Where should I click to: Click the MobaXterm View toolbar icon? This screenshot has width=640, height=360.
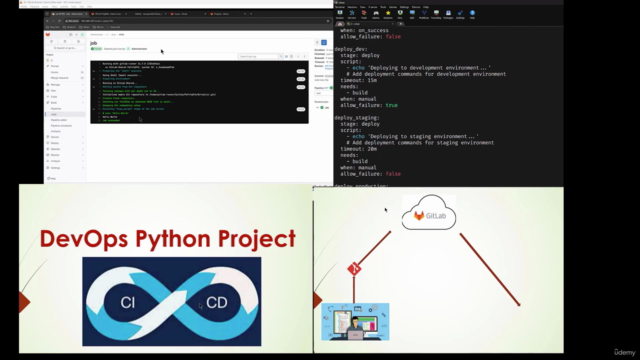[400, 15]
